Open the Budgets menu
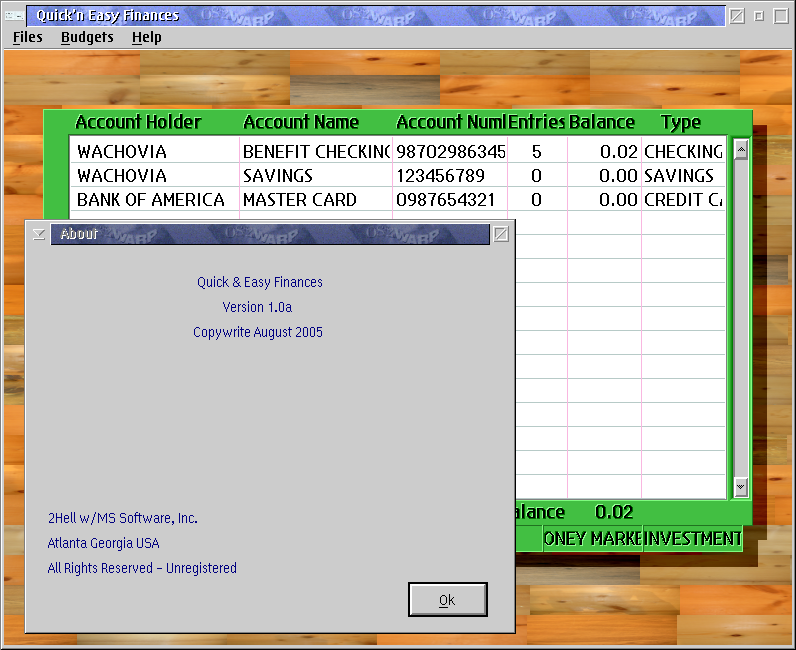796x650 pixels. (x=87, y=37)
